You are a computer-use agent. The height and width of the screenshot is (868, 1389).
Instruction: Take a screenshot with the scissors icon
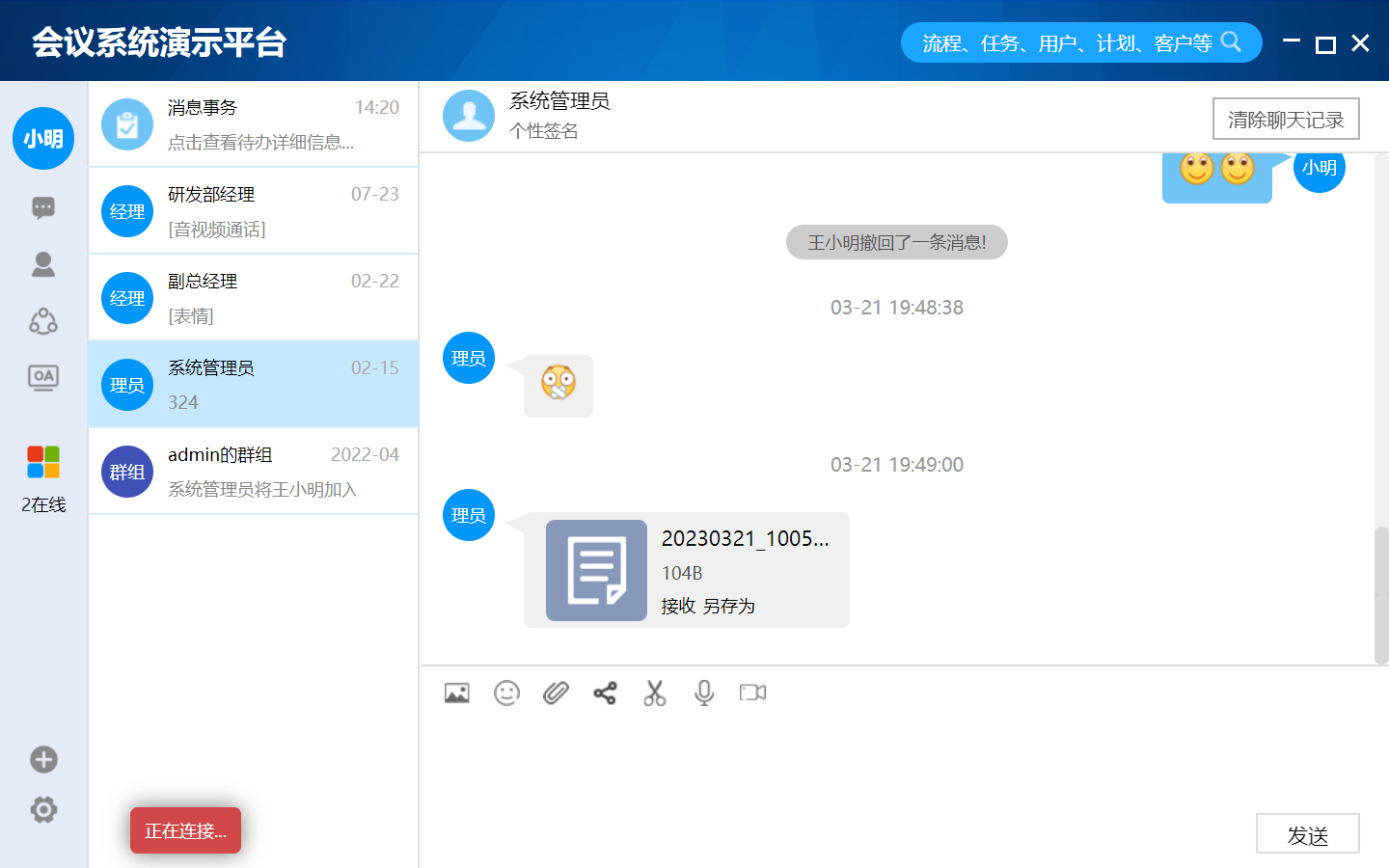click(655, 692)
